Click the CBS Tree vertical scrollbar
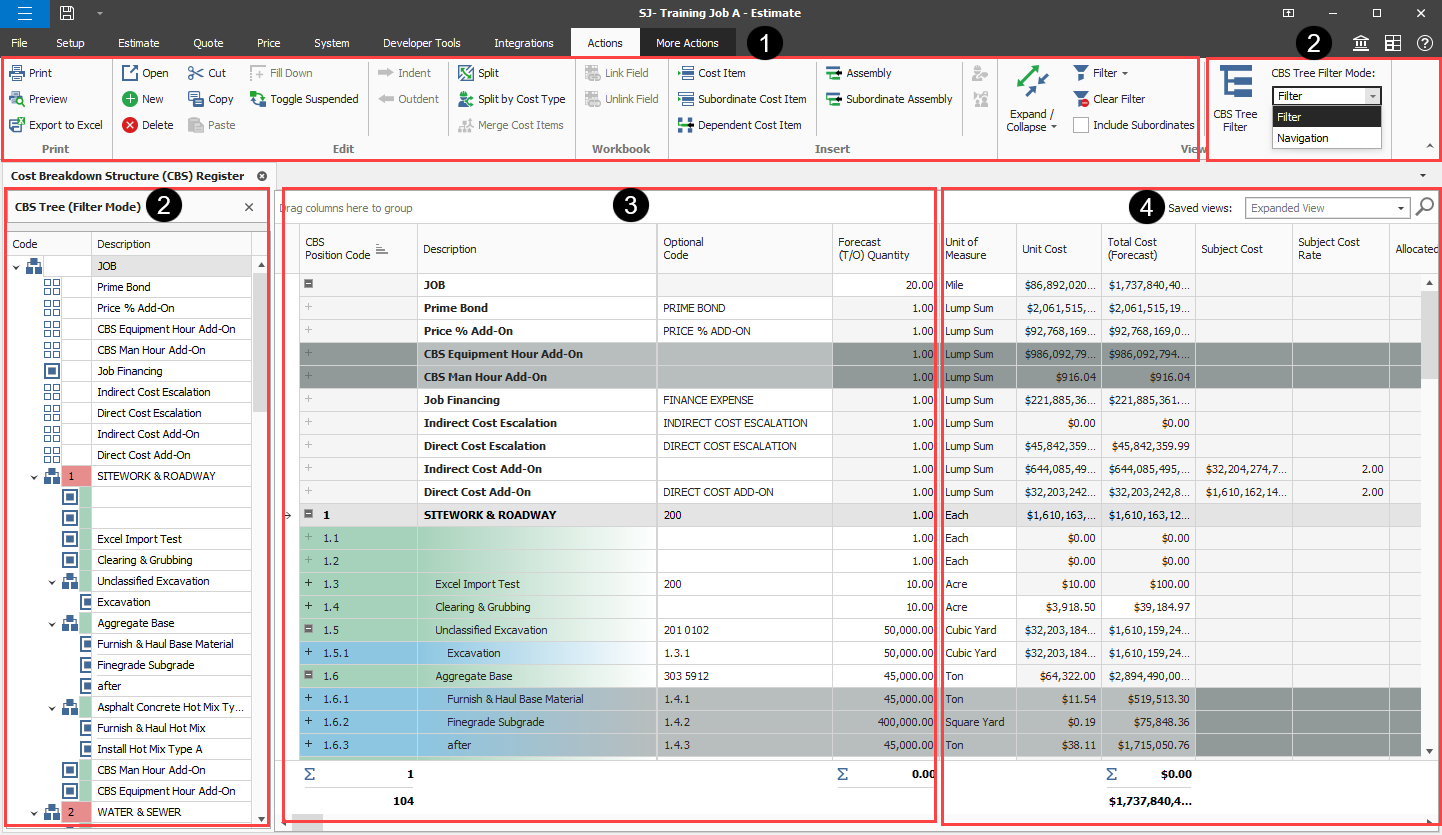This screenshot has height=835, width=1442. point(261,340)
